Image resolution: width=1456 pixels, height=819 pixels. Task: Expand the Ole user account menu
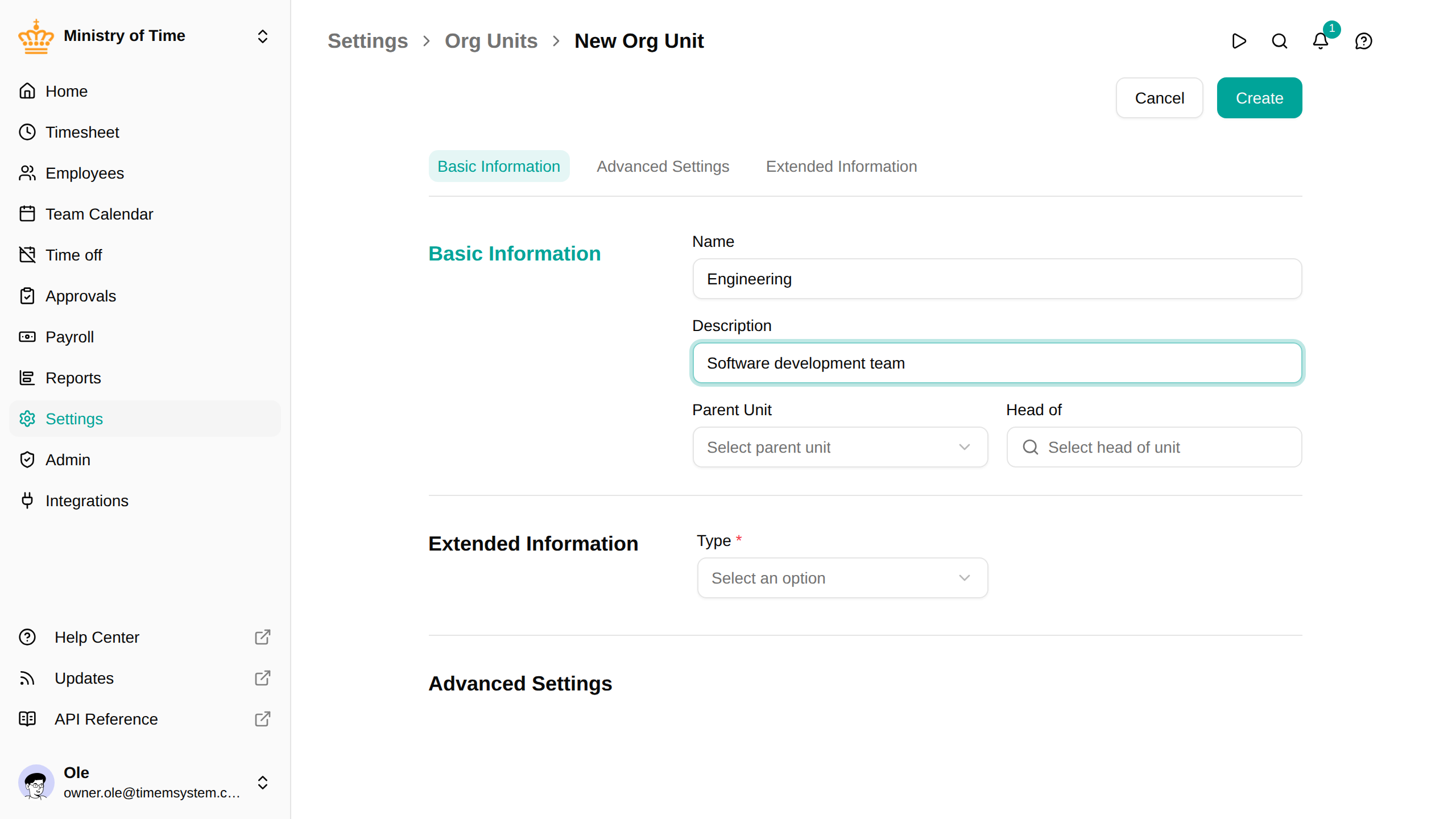pos(263,783)
